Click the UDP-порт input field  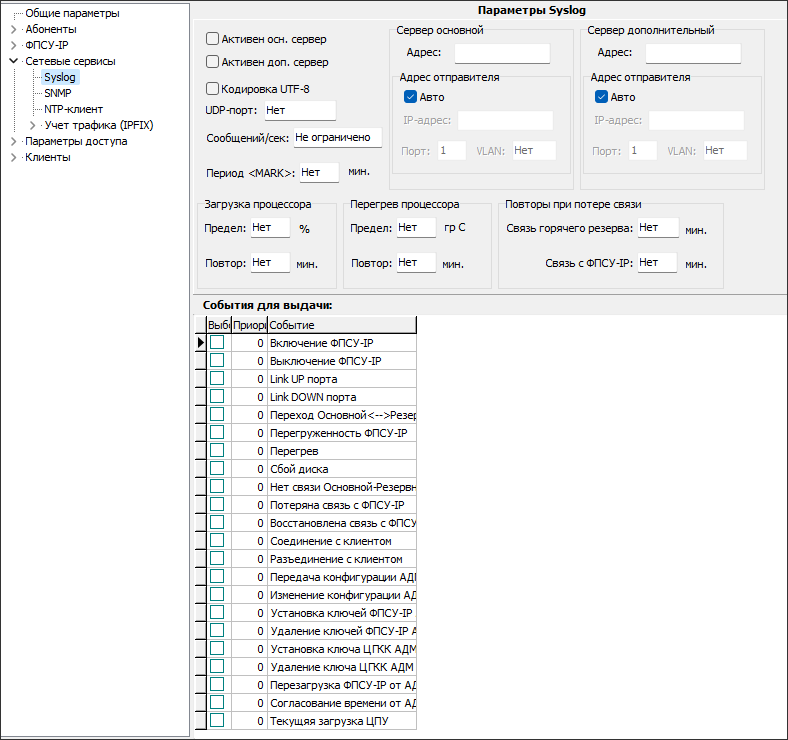[x=299, y=111]
